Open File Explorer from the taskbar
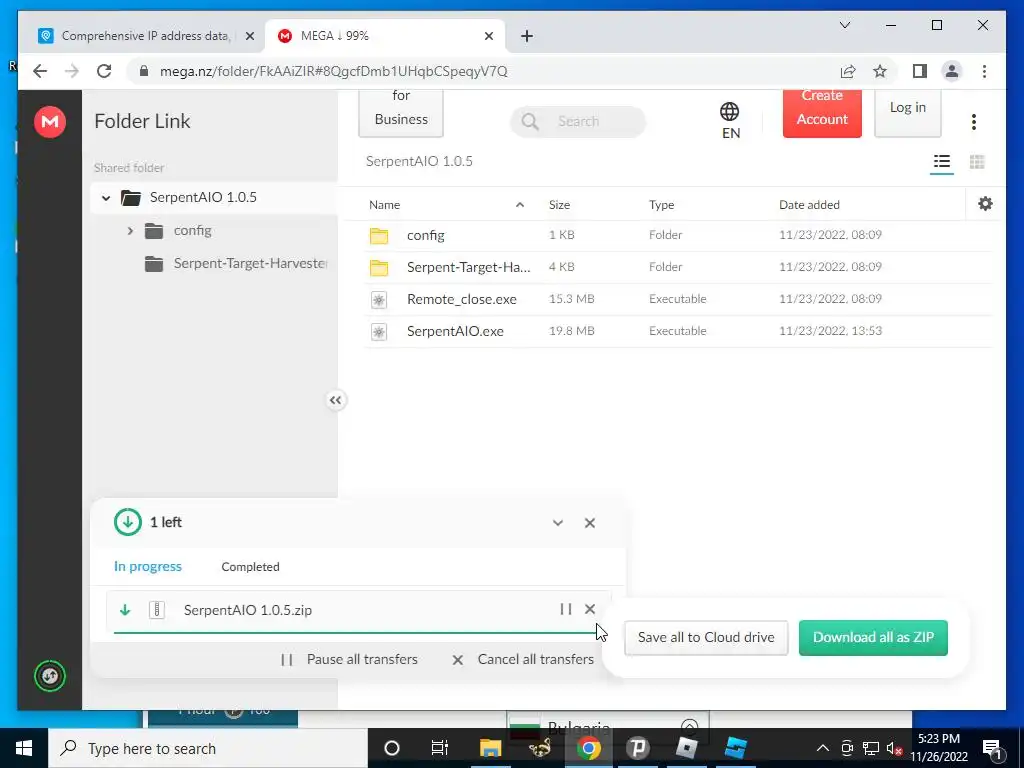The image size is (1024, 768). (490, 748)
